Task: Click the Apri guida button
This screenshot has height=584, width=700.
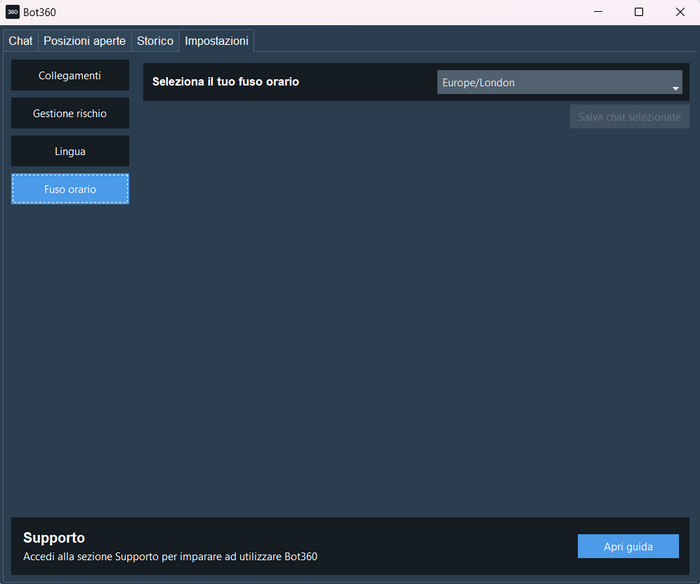Action: pyautogui.click(x=628, y=546)
